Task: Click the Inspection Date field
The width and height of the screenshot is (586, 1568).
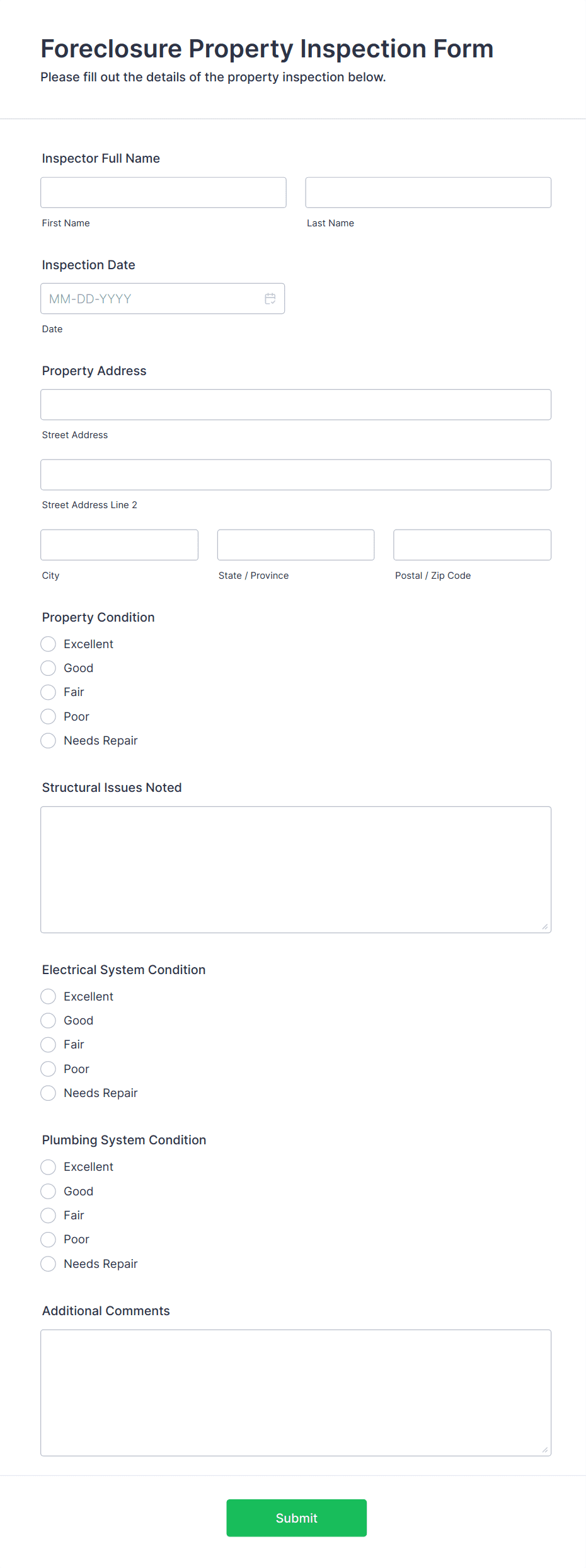Action: click(151, 298)
